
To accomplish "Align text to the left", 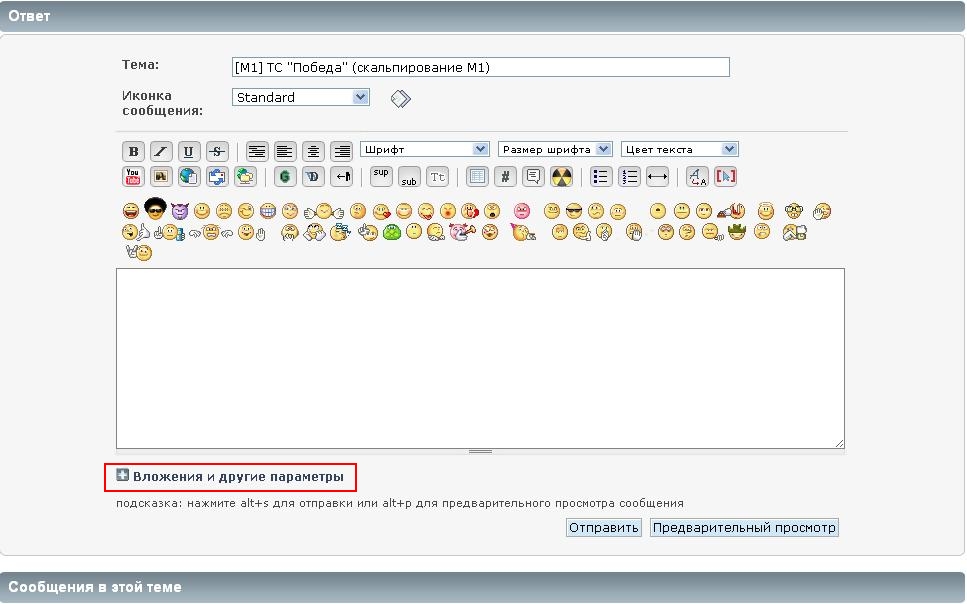I will pos(284,151).
